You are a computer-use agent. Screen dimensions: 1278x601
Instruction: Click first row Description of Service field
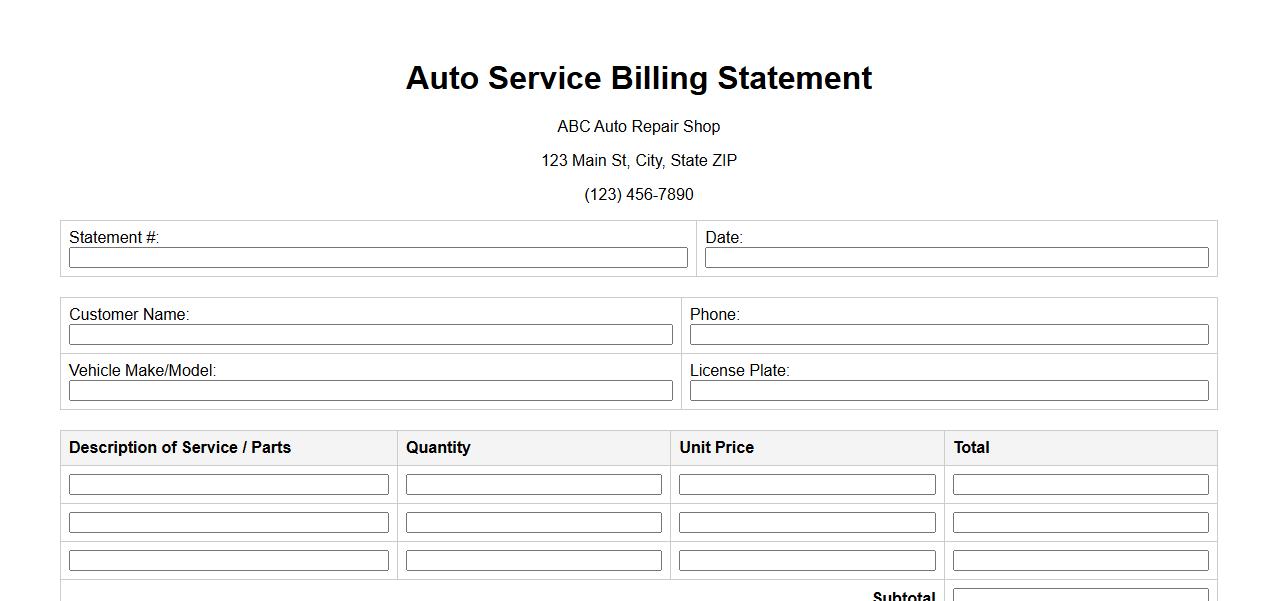click(x=228, y=485)
